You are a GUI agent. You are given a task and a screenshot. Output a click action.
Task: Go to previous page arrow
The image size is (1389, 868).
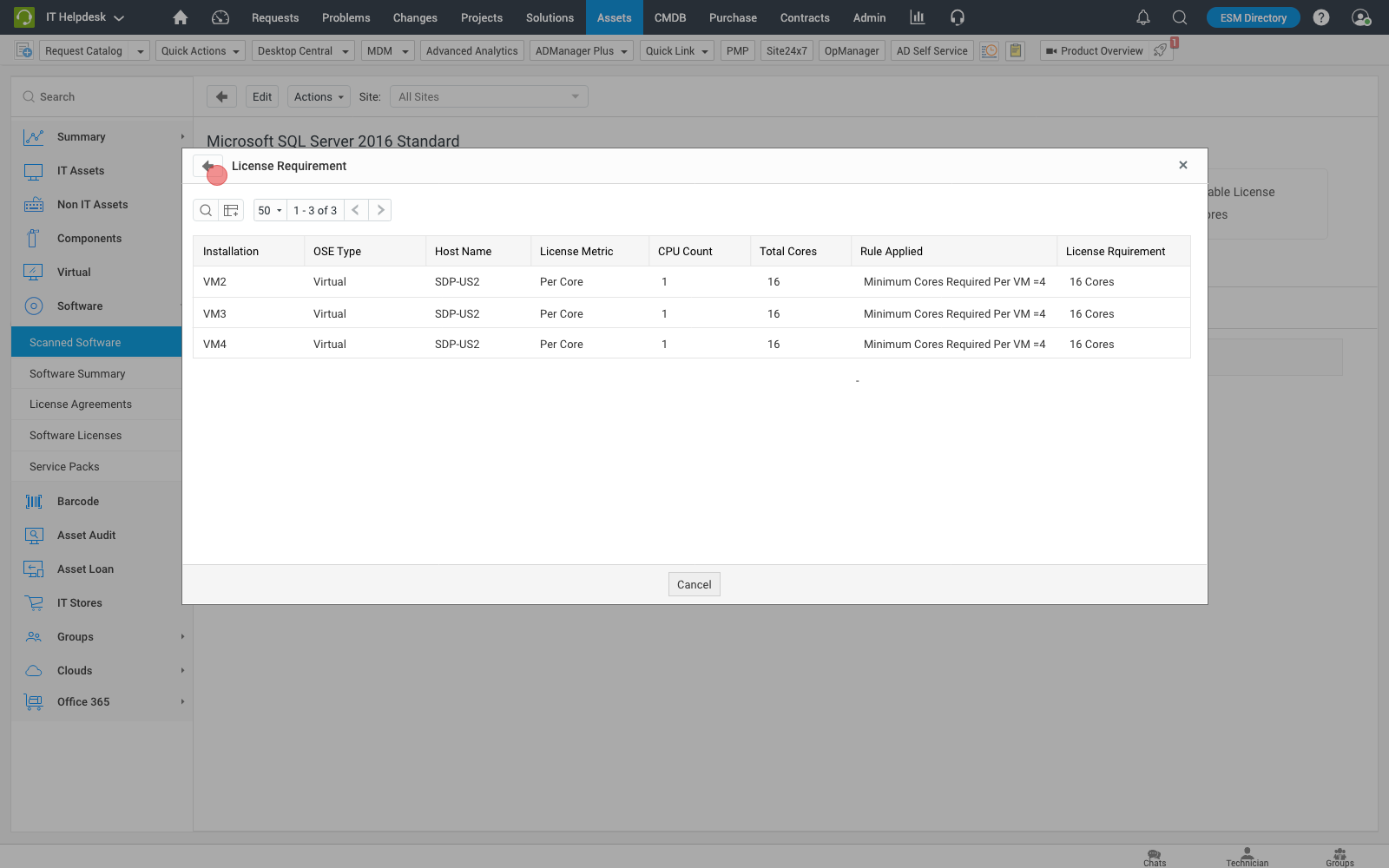pos(356,210)
